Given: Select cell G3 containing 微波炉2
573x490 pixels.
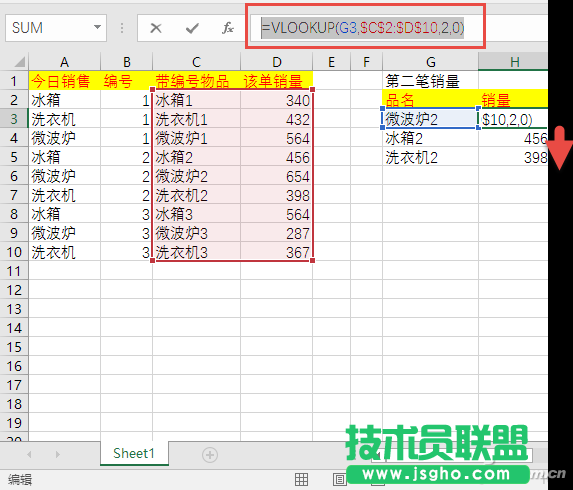Looking at the screenshot, I should pyautogui.click(x=430, y=118).
